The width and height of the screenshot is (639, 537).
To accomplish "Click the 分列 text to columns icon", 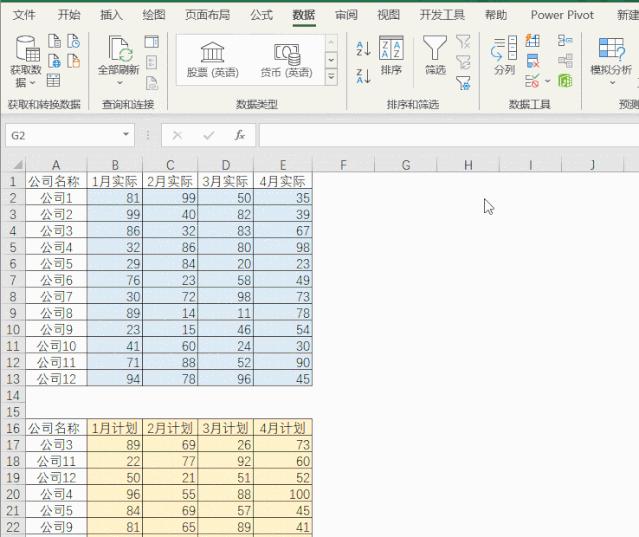I will [x=505, y=56].
